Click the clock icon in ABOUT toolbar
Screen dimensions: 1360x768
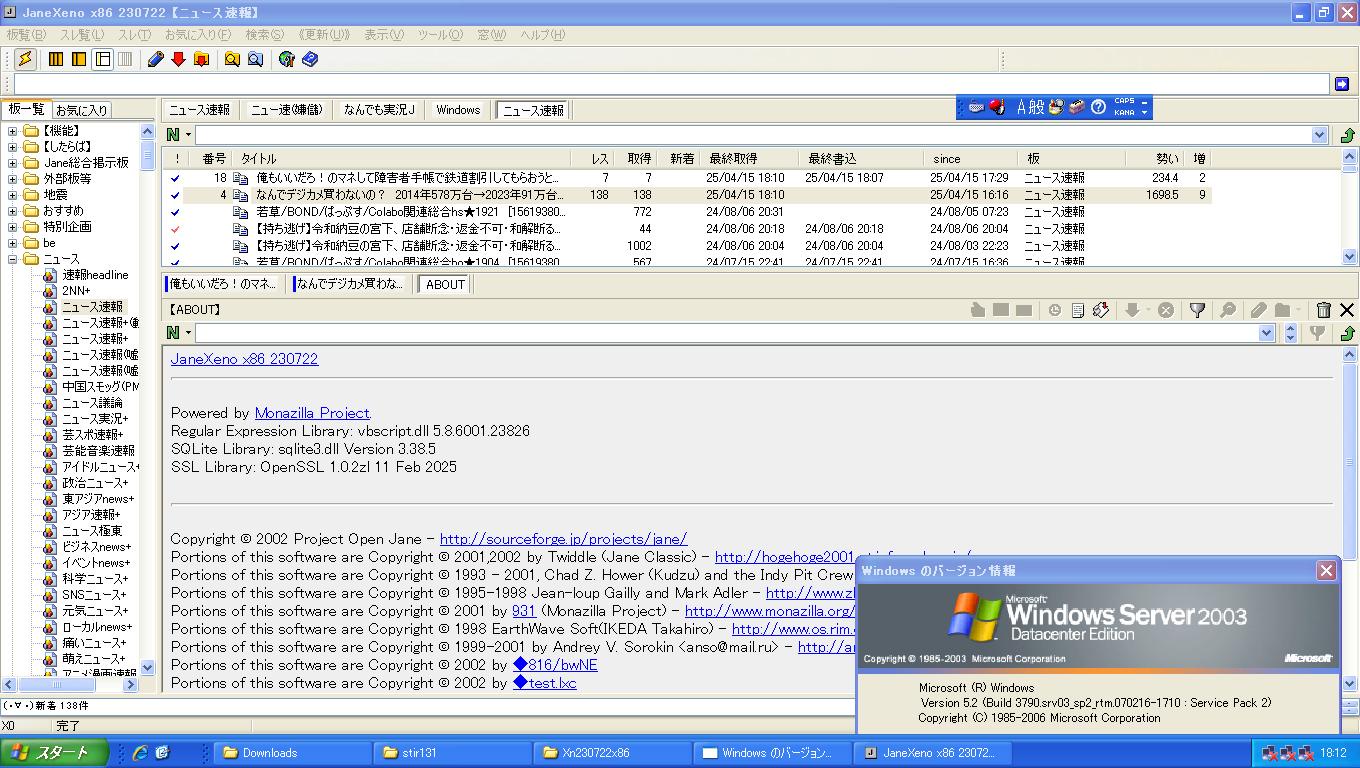click(x=1054, y=310)
